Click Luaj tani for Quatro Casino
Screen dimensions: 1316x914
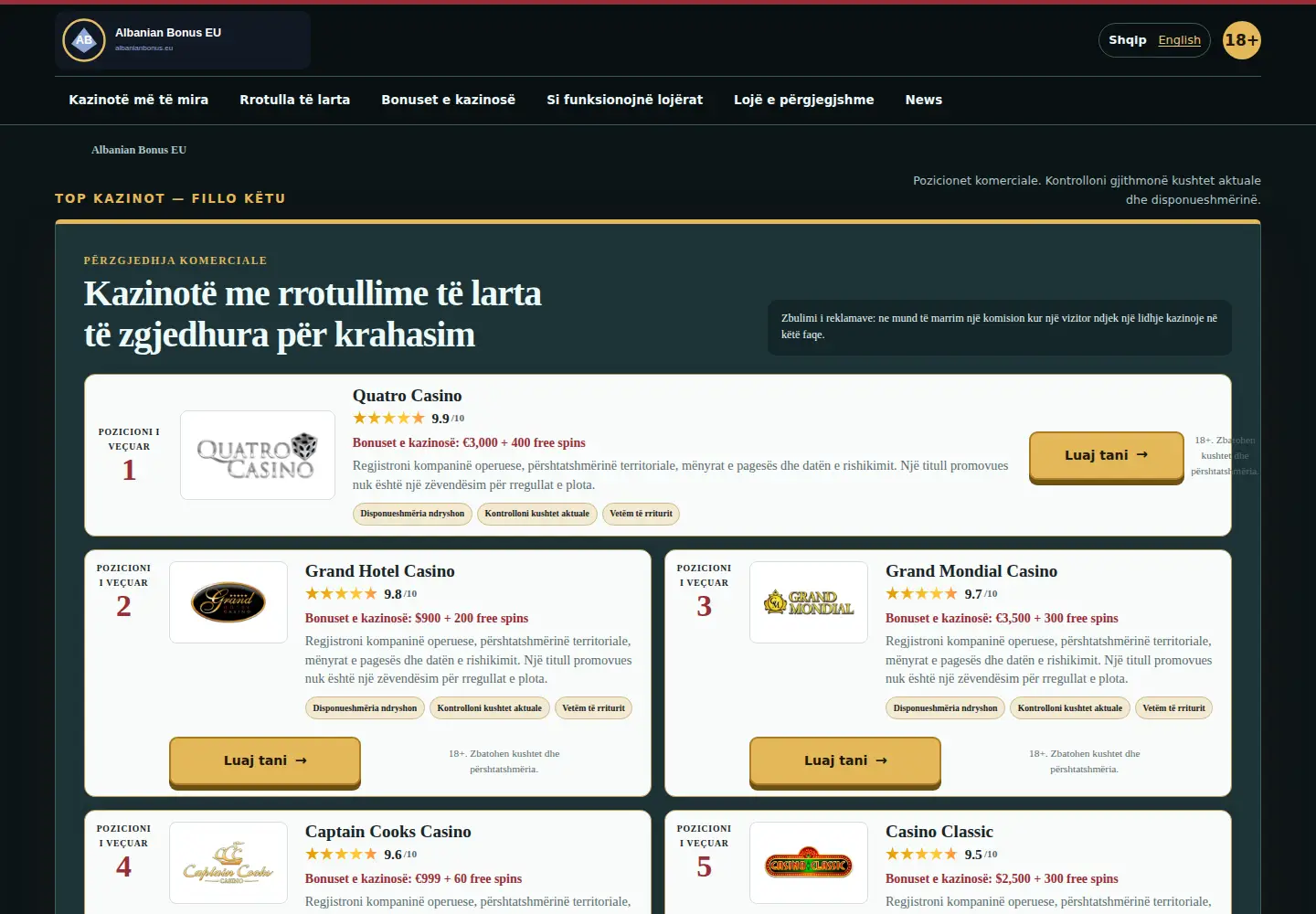point(1107,456)
